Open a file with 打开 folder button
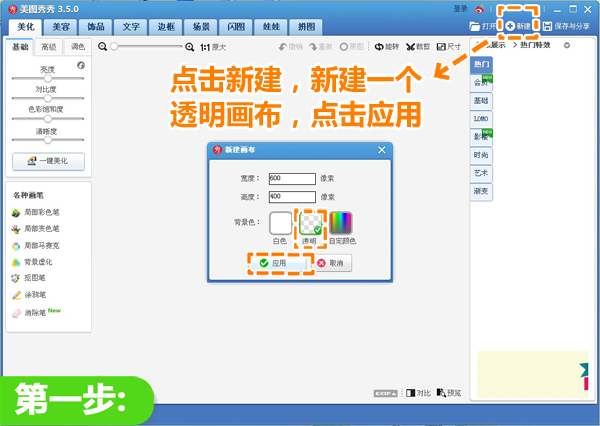 pyautogui.click(x=483, y=26)
